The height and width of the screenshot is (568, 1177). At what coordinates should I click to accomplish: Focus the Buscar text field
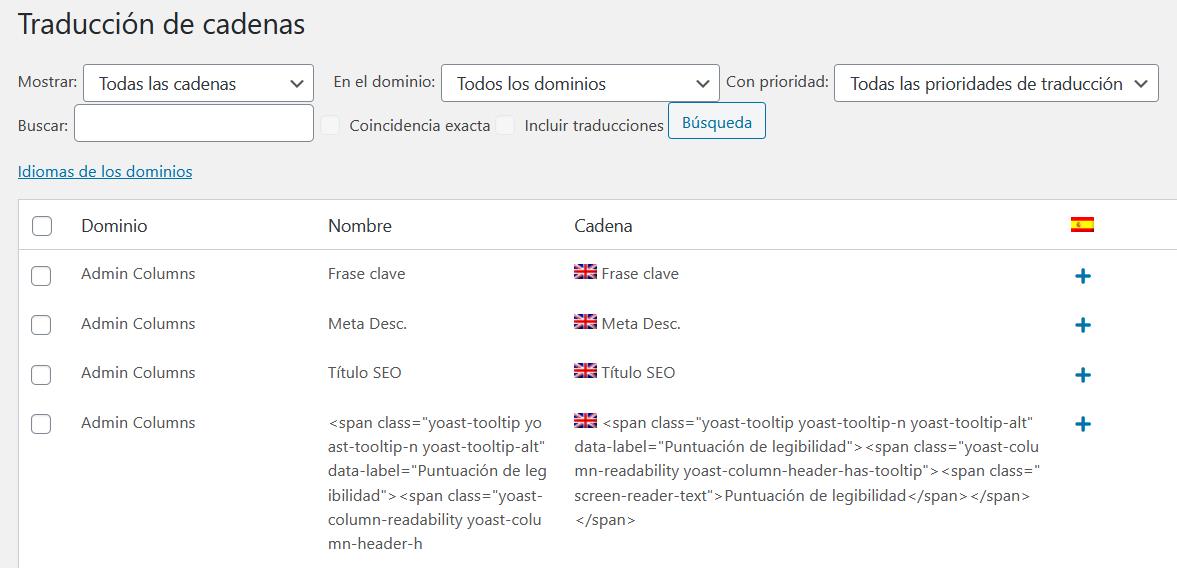point(194,123)
